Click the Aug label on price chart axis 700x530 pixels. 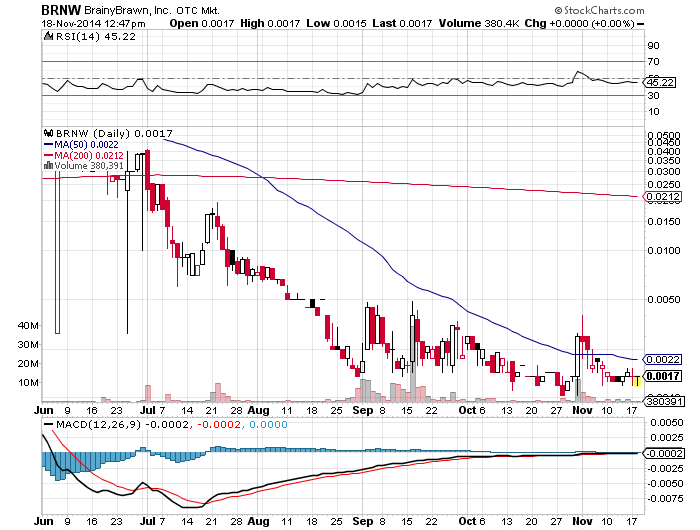coord(258,410)
